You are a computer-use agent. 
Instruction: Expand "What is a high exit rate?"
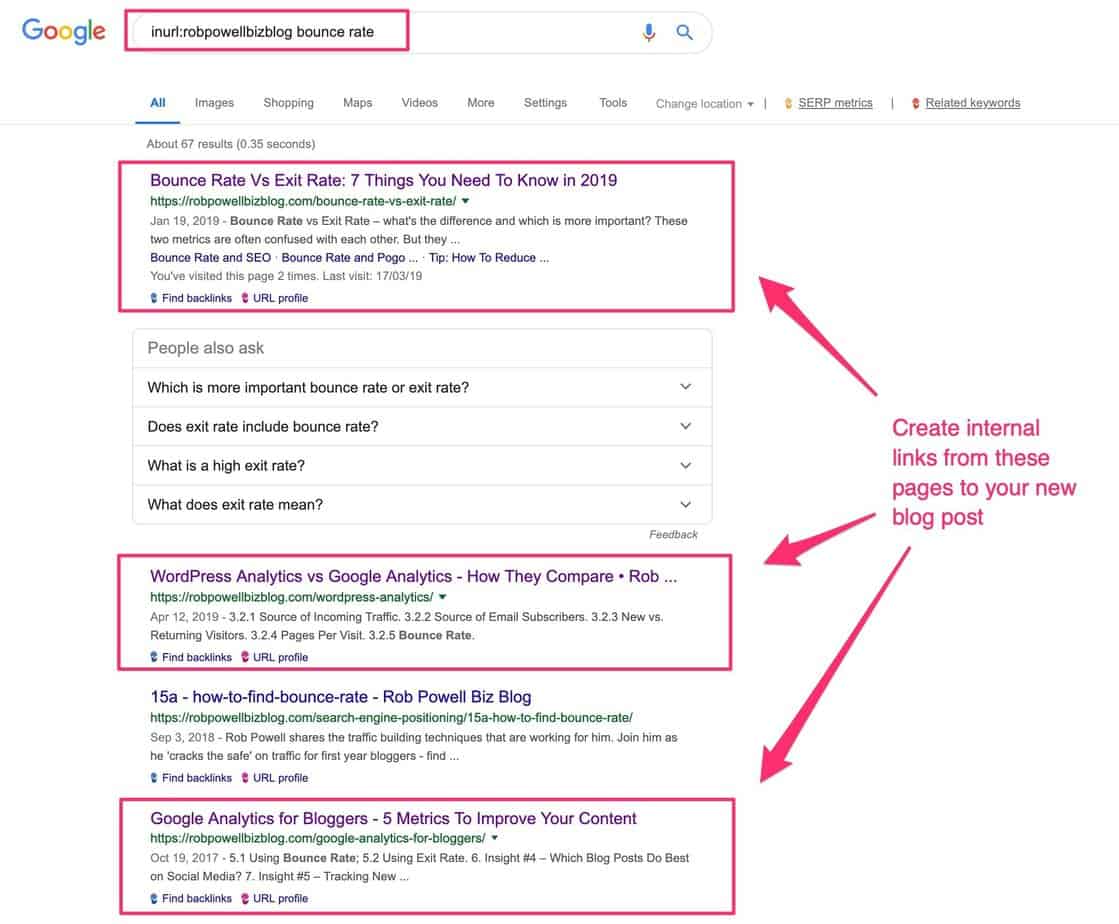pyautogui.click(x=686, y=464)
